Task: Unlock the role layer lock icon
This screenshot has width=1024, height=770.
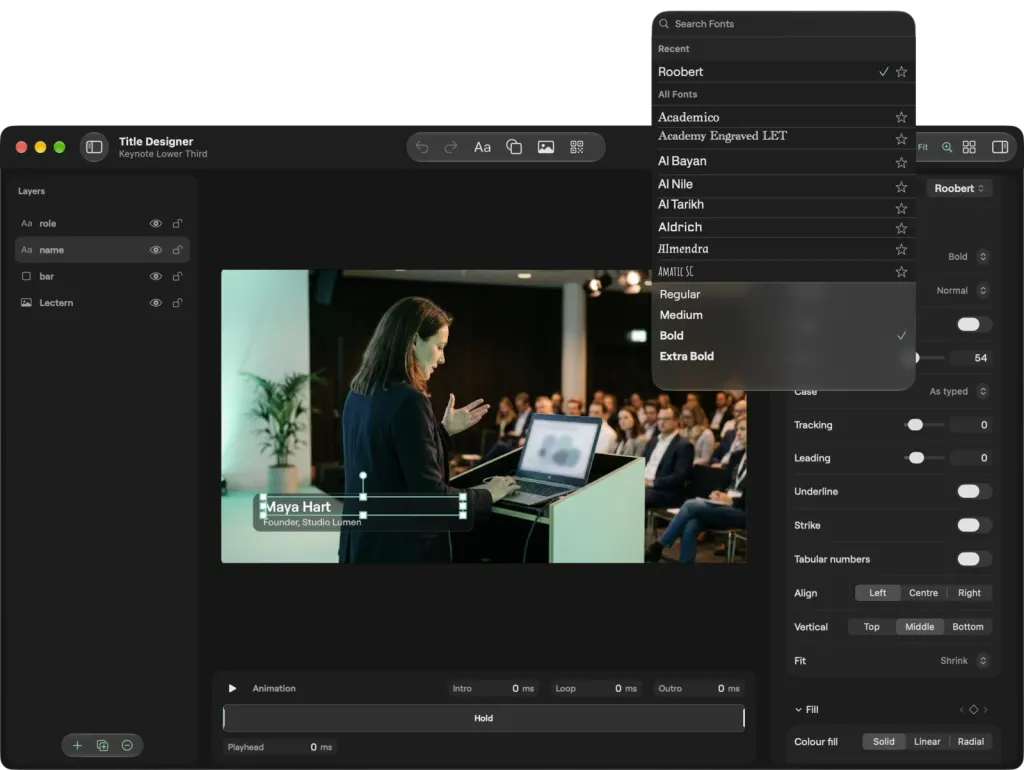Action: pyautogui.click(x=177, y=223)
